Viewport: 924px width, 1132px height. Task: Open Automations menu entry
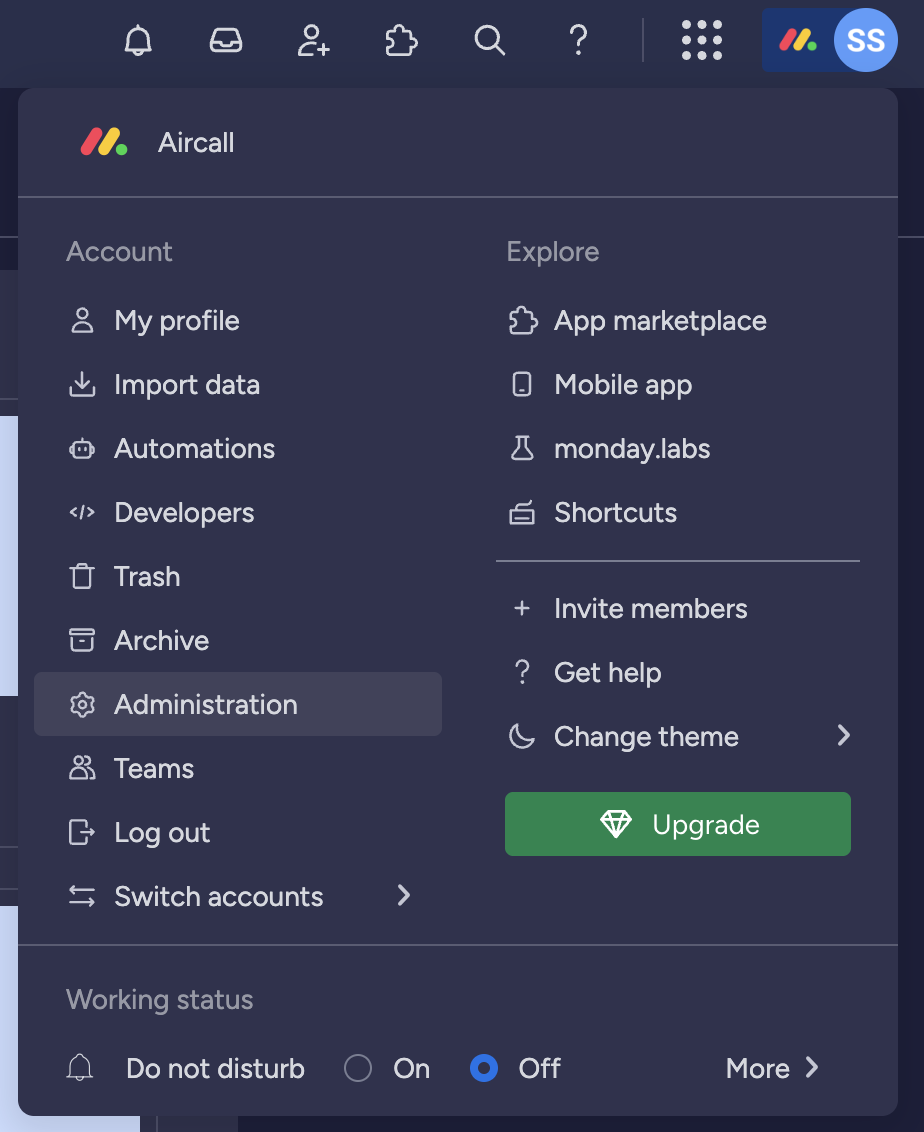(237, 449)
